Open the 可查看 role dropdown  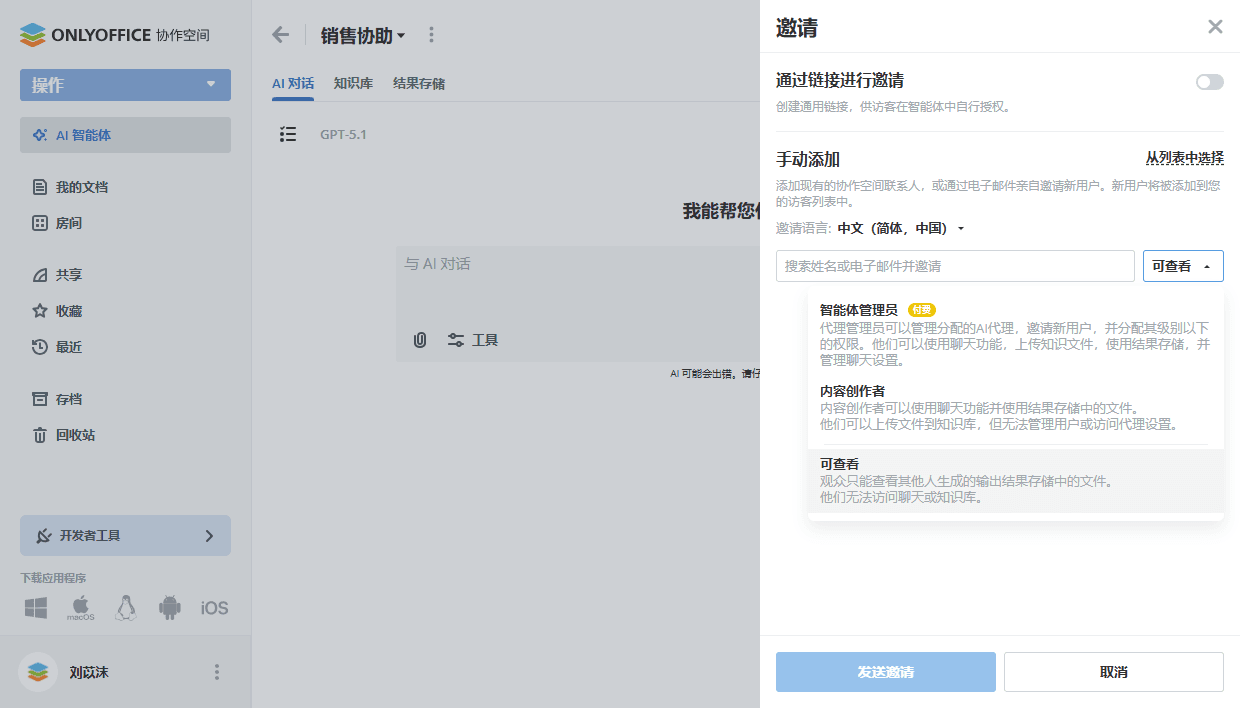(x=1183, y=266)
